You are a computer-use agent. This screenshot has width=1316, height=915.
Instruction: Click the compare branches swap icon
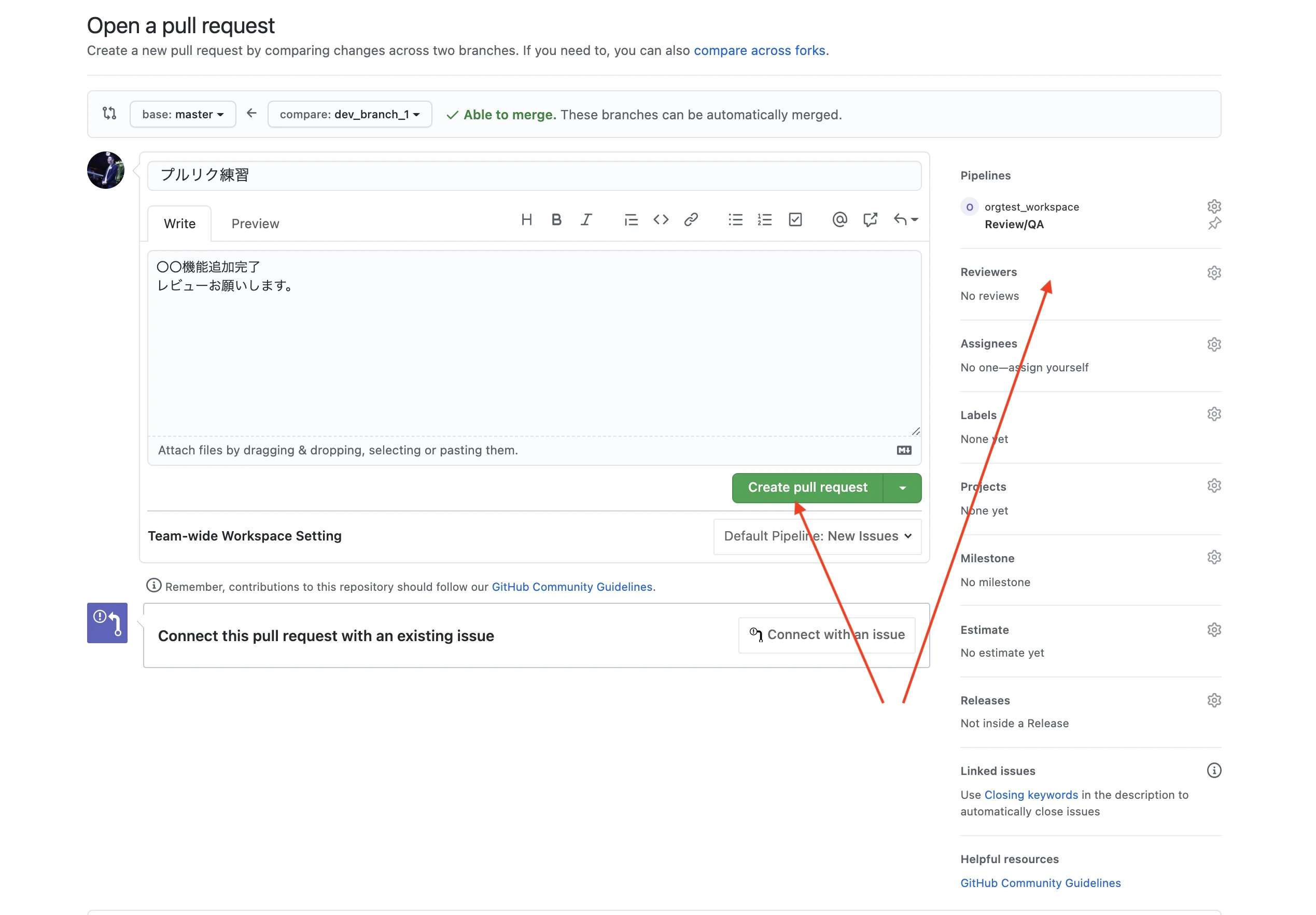tap(109, 114)
